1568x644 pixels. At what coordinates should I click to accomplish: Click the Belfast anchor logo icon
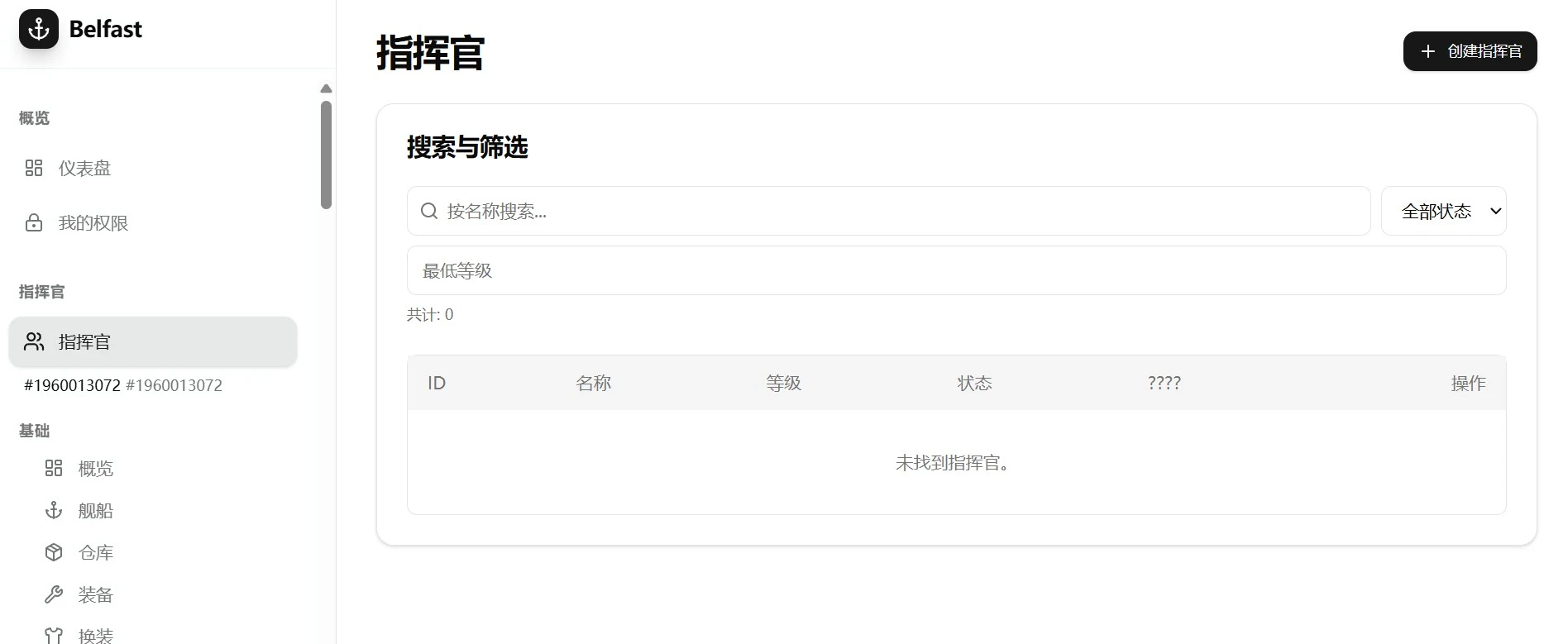coord(39,29)
